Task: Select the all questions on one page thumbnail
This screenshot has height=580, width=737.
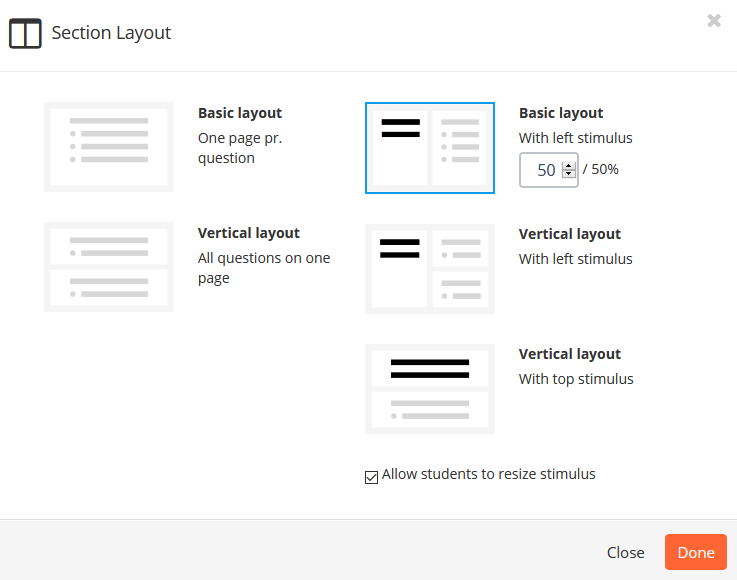Action: 109,267
